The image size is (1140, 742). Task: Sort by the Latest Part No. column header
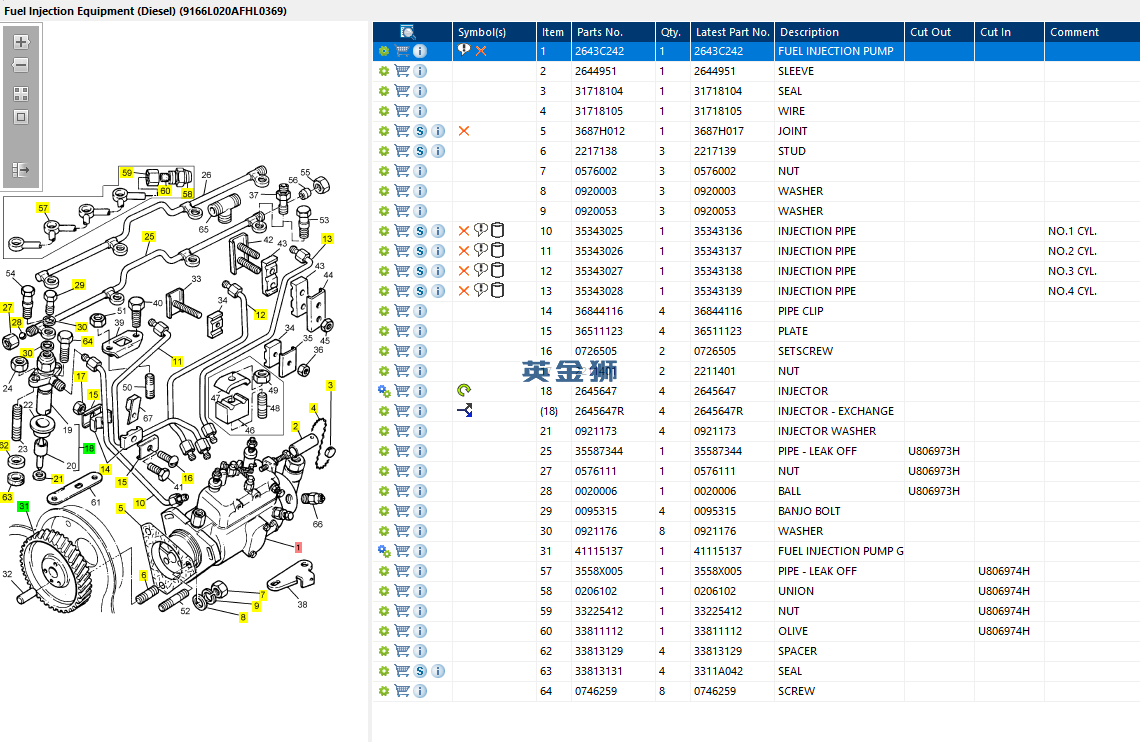coord(732,32)
